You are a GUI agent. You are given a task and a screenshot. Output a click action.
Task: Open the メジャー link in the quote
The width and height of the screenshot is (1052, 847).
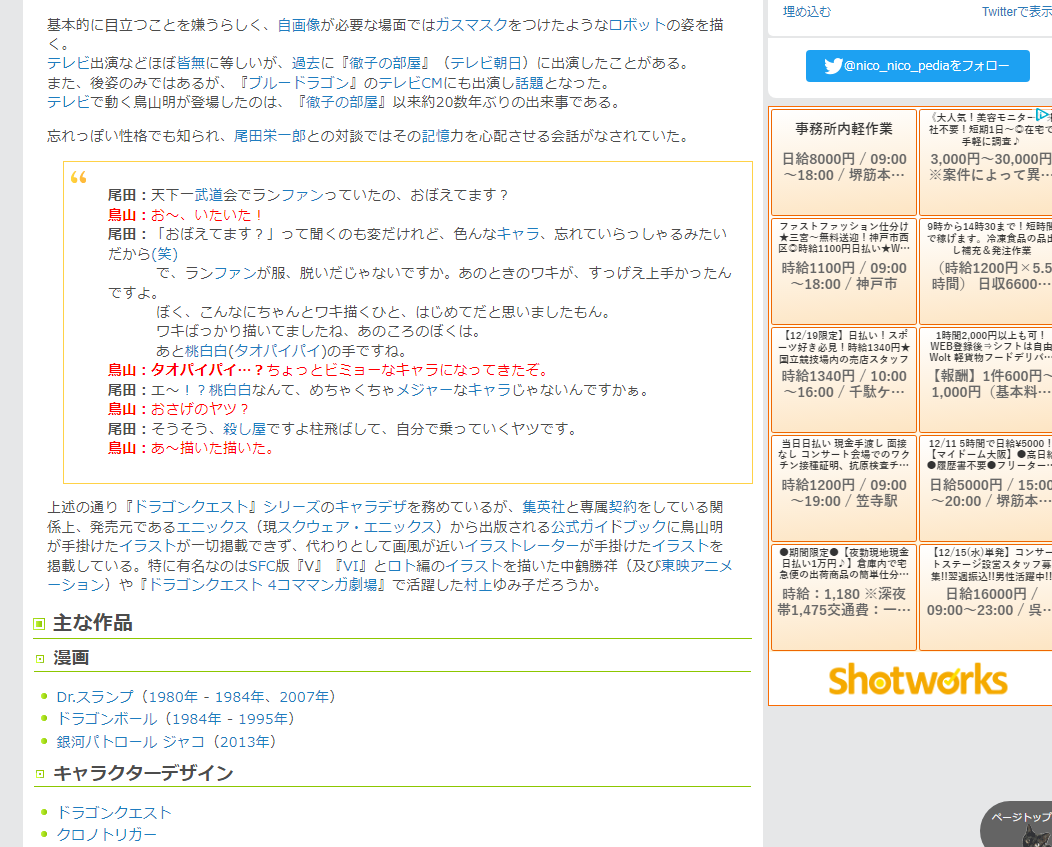pyautogui.click(x=425, y=390)
